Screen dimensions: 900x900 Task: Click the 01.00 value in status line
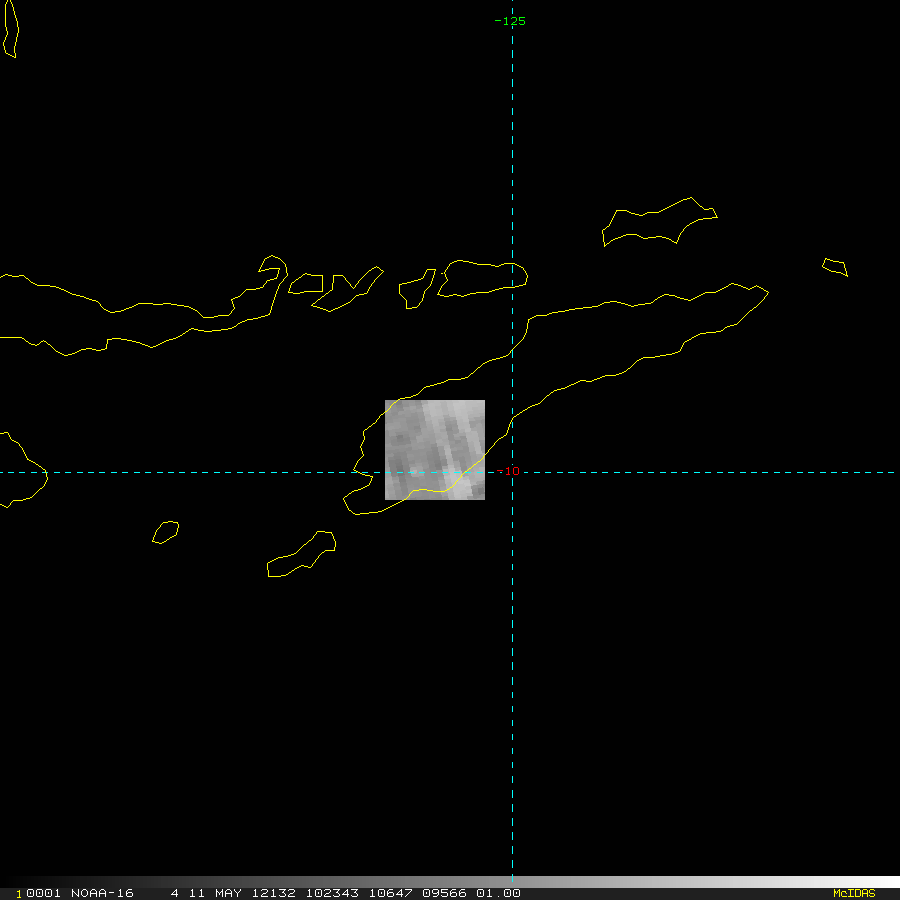(498, 893)
